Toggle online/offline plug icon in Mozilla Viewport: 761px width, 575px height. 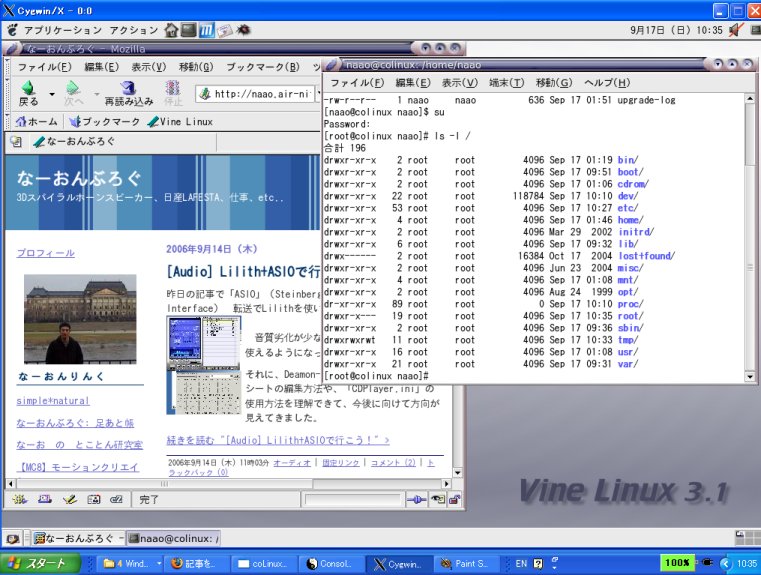(416, 499)
